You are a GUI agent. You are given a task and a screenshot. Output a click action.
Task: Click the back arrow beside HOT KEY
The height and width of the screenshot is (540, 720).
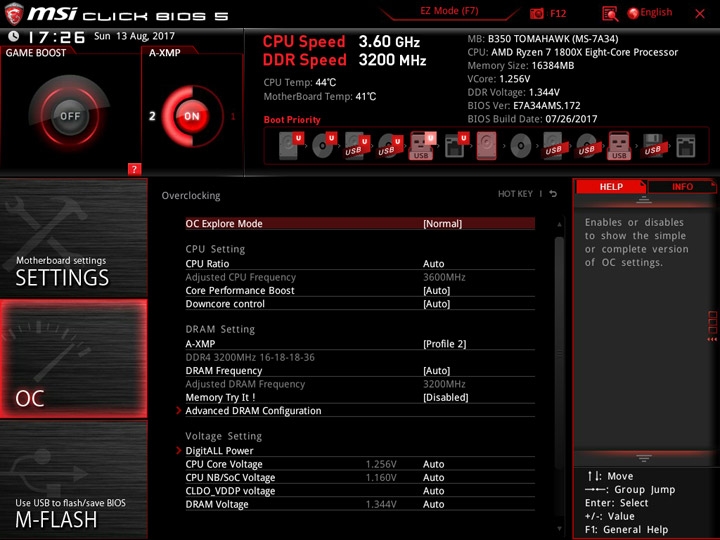tap(553, 194)
